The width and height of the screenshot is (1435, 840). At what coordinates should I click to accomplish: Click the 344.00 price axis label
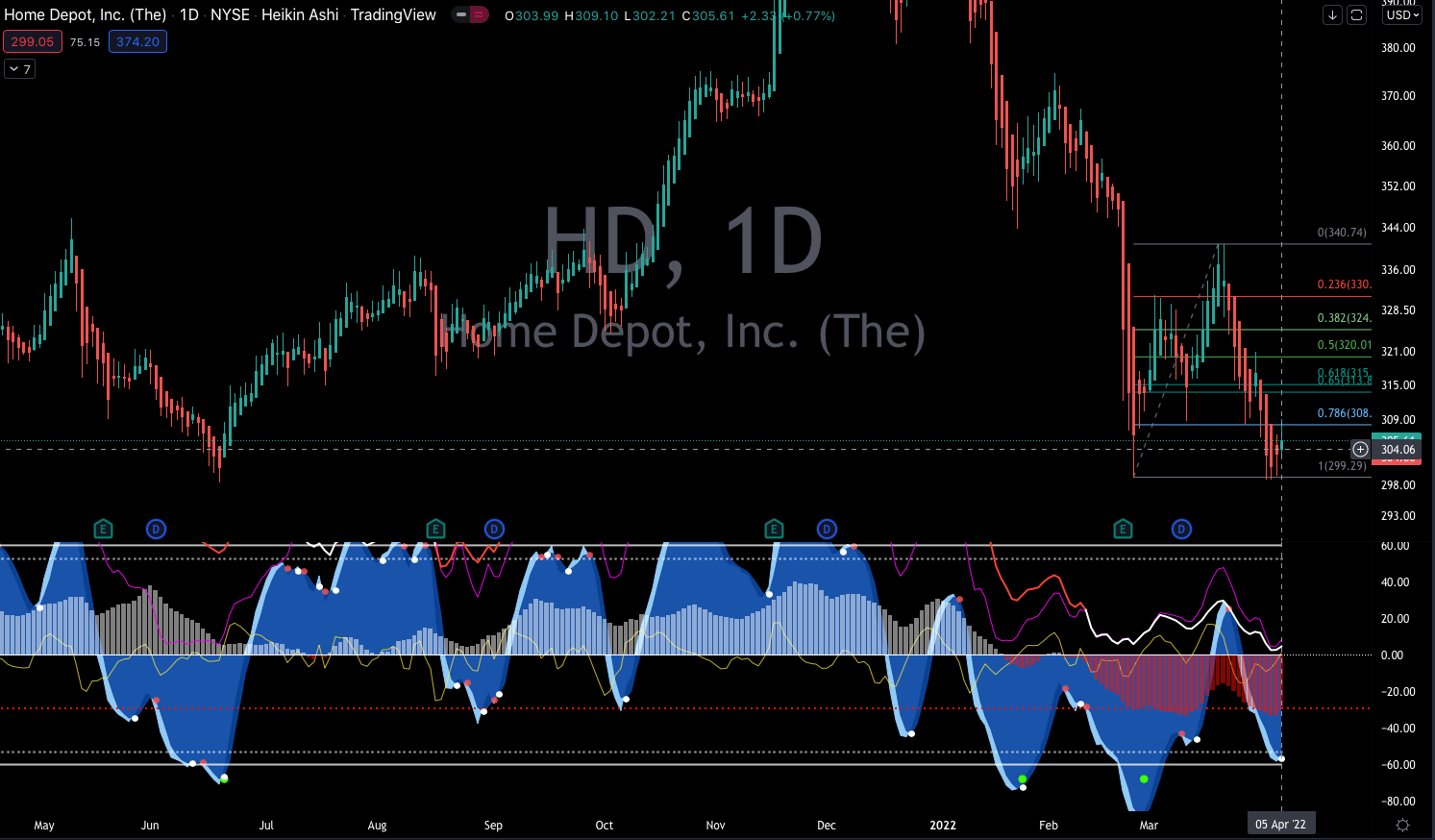point(1398,228)
